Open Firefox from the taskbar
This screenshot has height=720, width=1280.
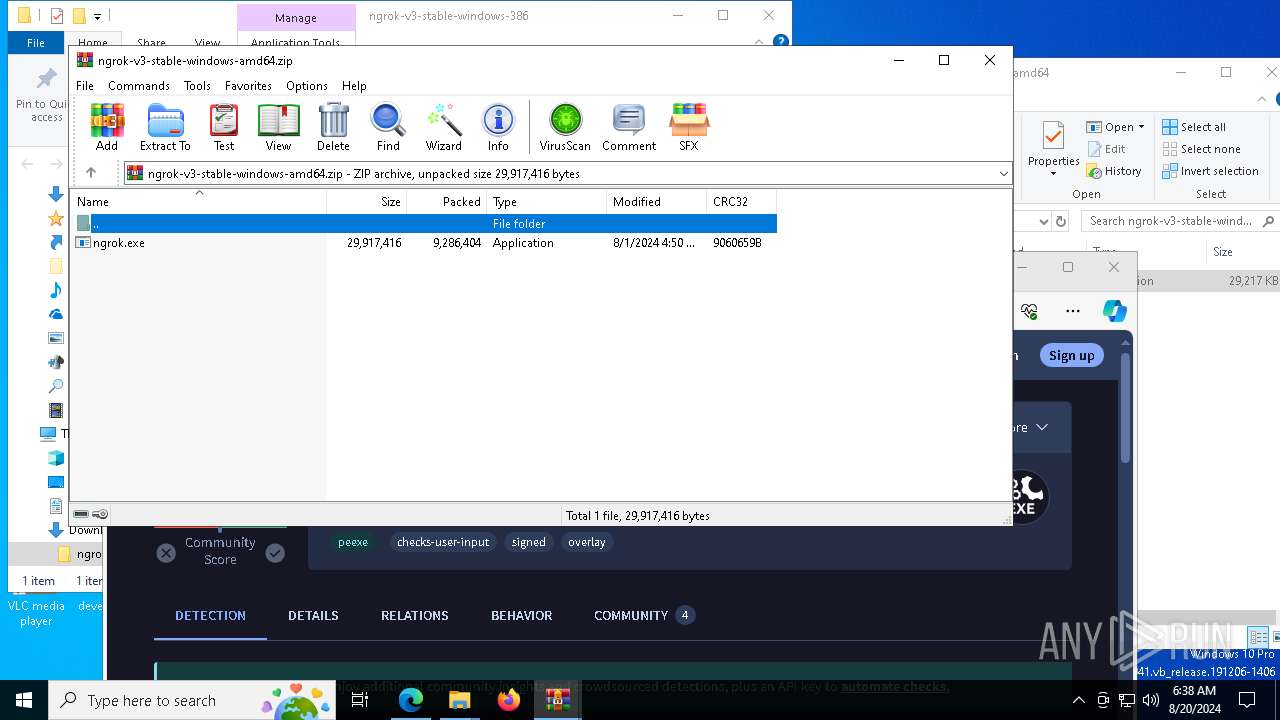509,700
